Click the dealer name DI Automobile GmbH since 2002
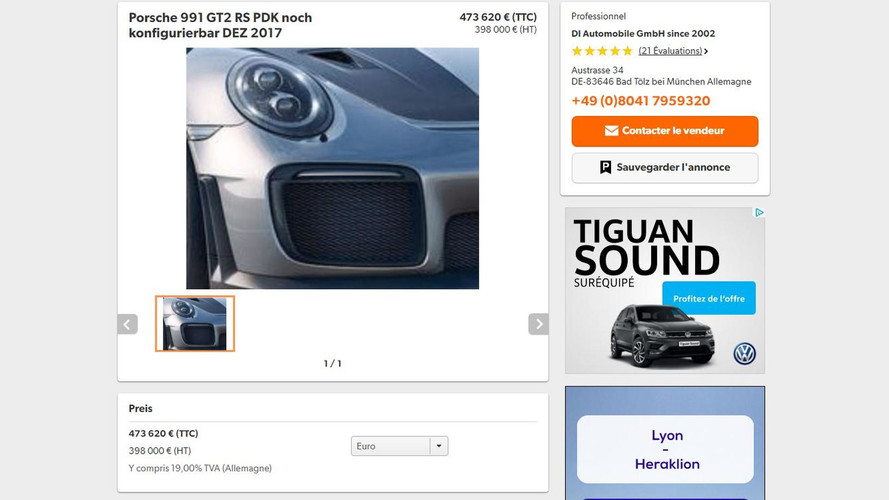889x500 pixels. pos(643,33)
